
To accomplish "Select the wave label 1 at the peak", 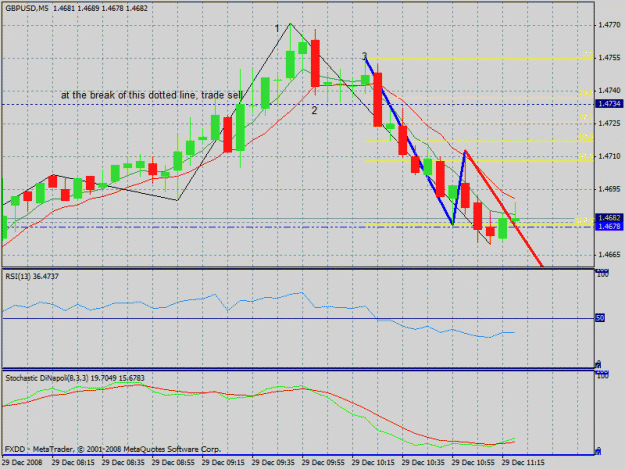I will pos(277,29).
